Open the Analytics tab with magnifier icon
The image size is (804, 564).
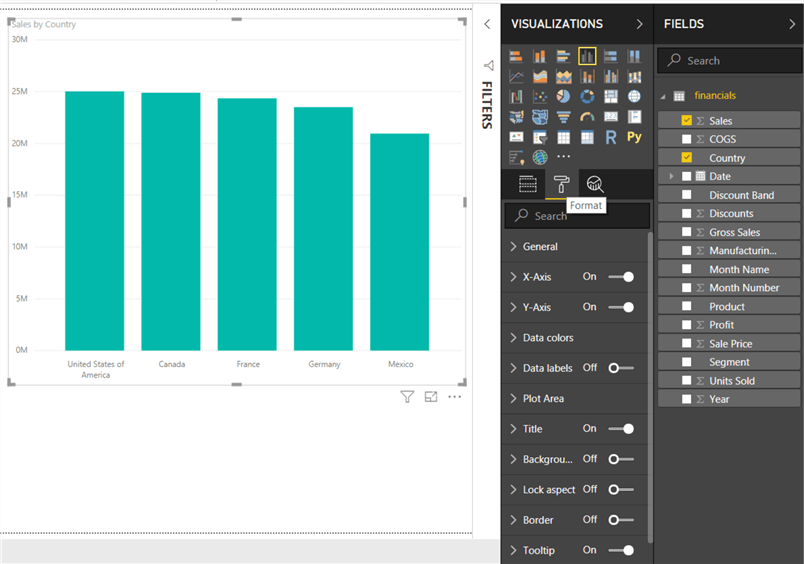[595, 184]
